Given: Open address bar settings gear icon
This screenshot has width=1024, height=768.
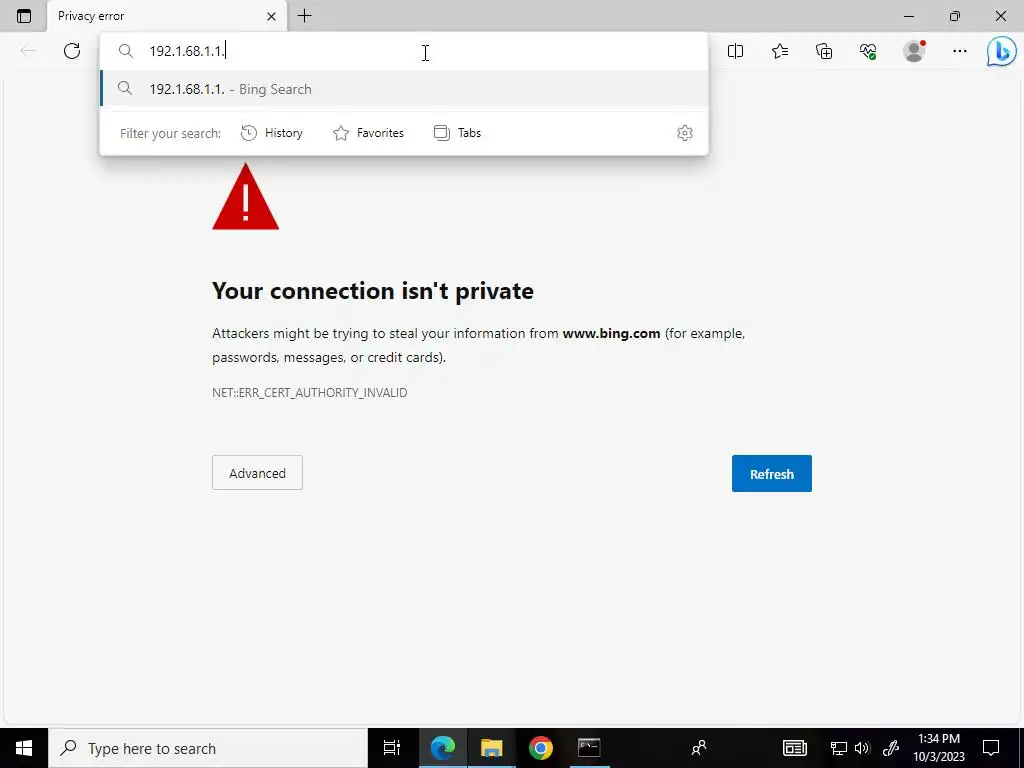Looking at the screenshot, I should point(684,133).
